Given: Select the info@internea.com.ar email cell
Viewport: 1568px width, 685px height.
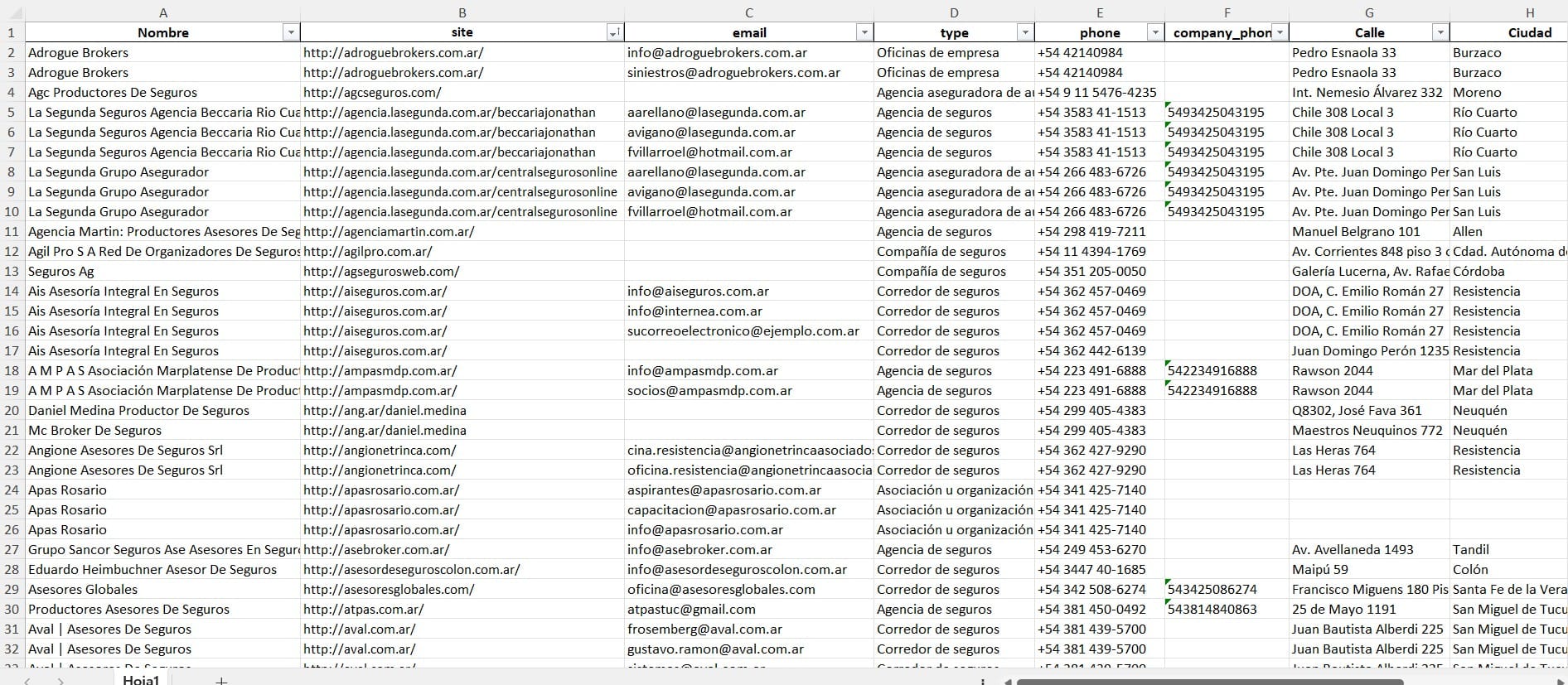Looking at the screenshot, I should [x=749, y=311].
